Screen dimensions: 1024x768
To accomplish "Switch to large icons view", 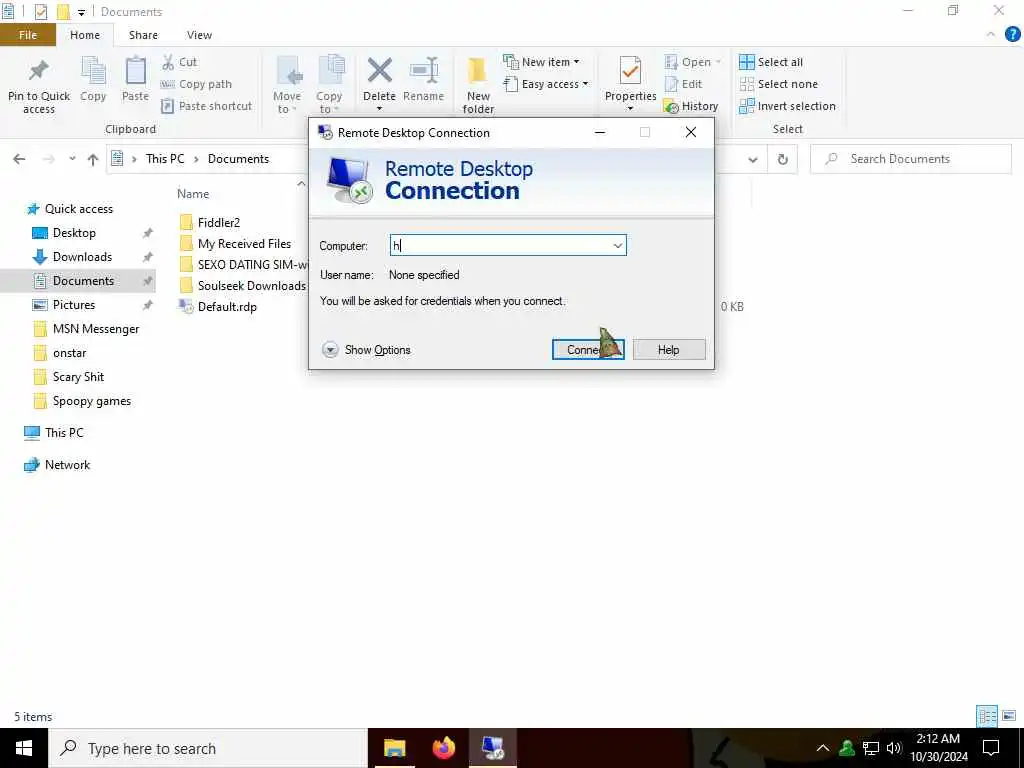I will (1009, 716).
